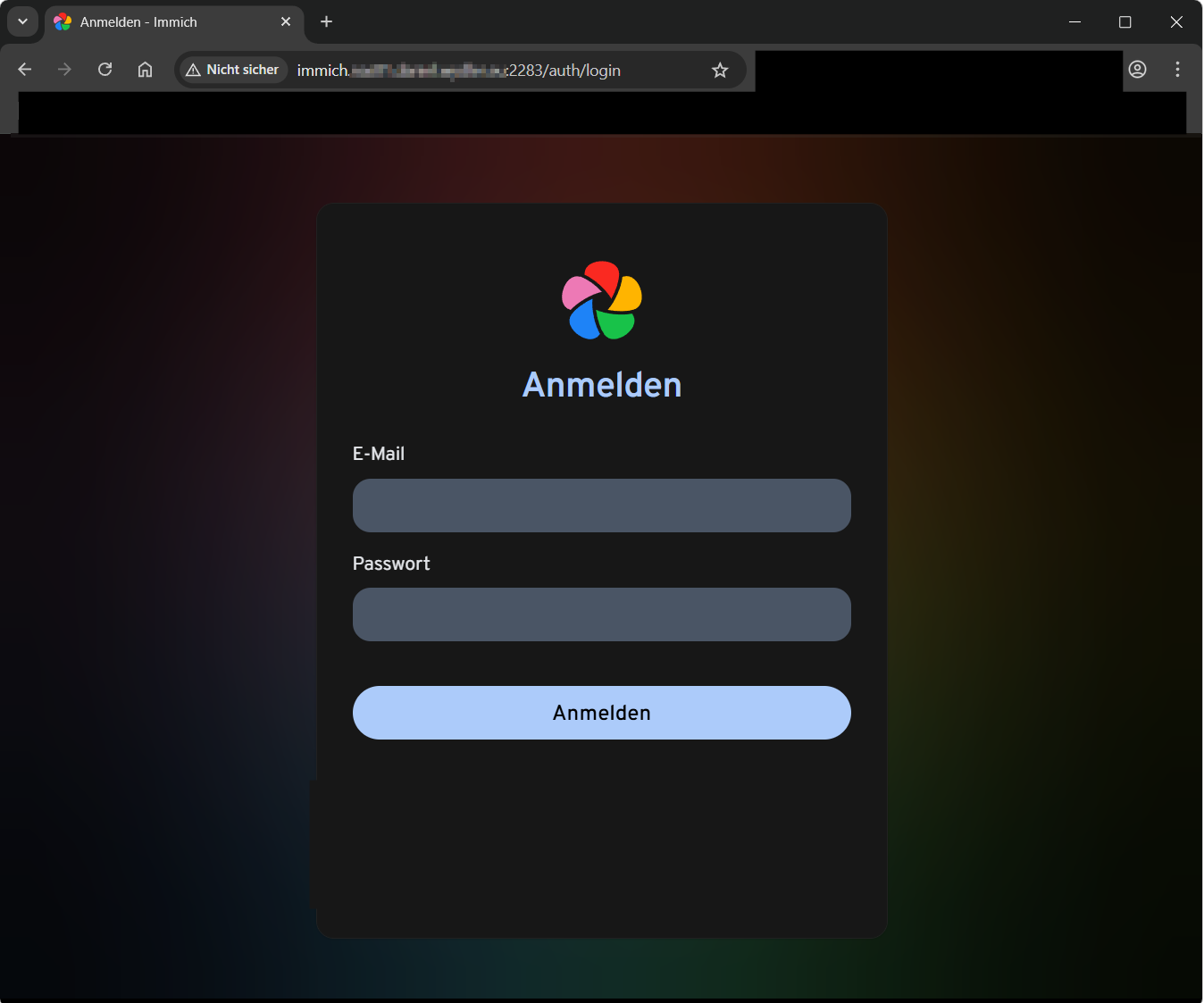Click the Immich flower logo

coord(602,300)
